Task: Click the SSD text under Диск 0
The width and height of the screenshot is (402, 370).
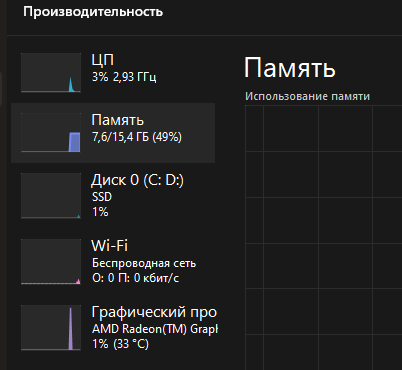Action: pyautogui.click(x=102, y=197)
